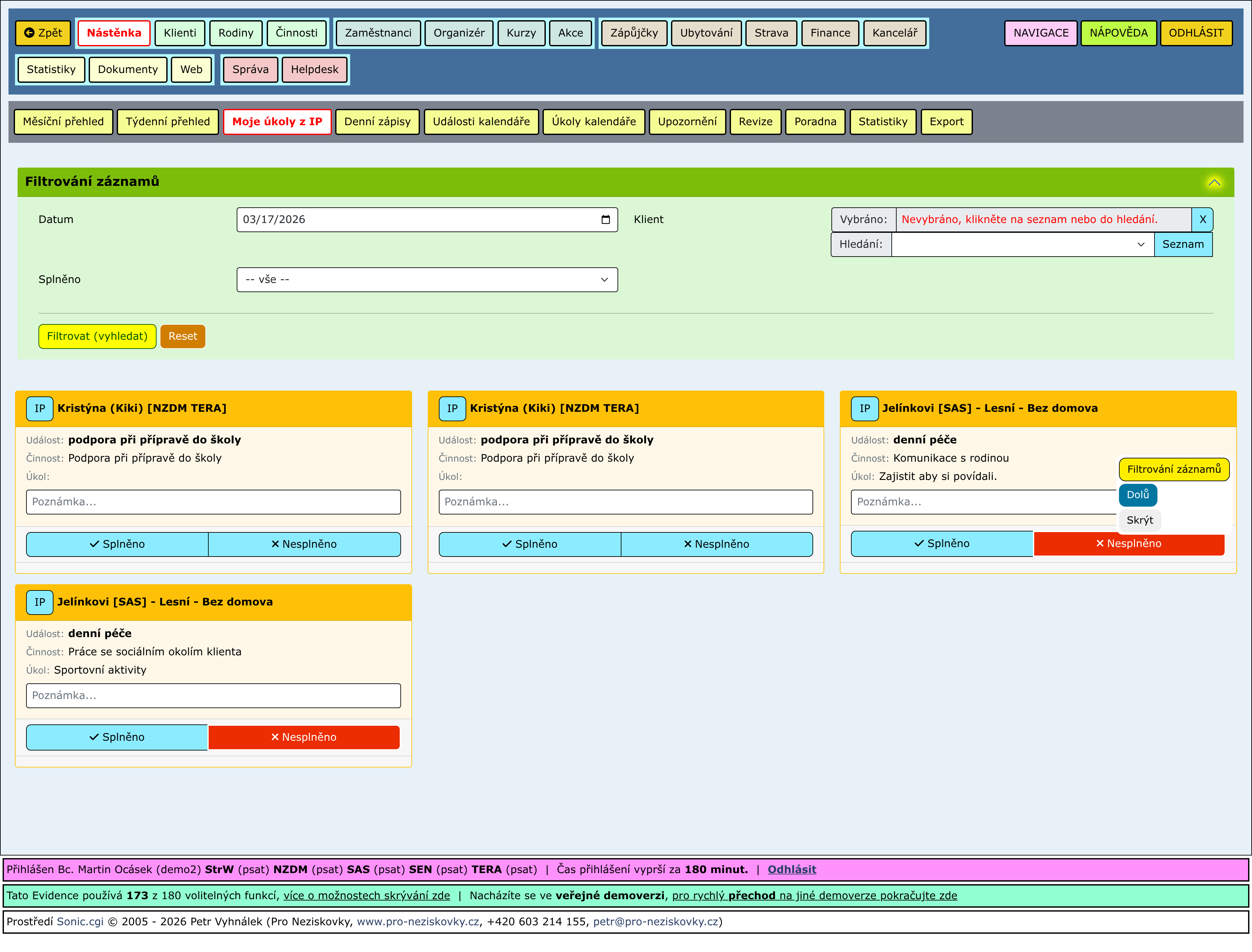Open the Týdenní přehled tab
Viewport: 1252px width, 952px height.
[168, 122]
